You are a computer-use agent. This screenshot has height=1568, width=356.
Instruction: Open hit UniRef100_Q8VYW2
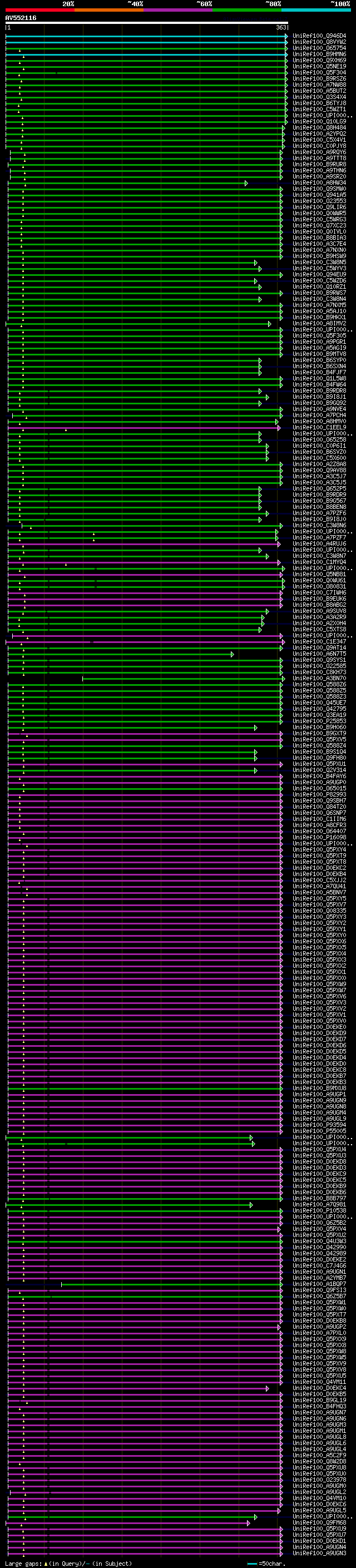click(x=319, y=42)
